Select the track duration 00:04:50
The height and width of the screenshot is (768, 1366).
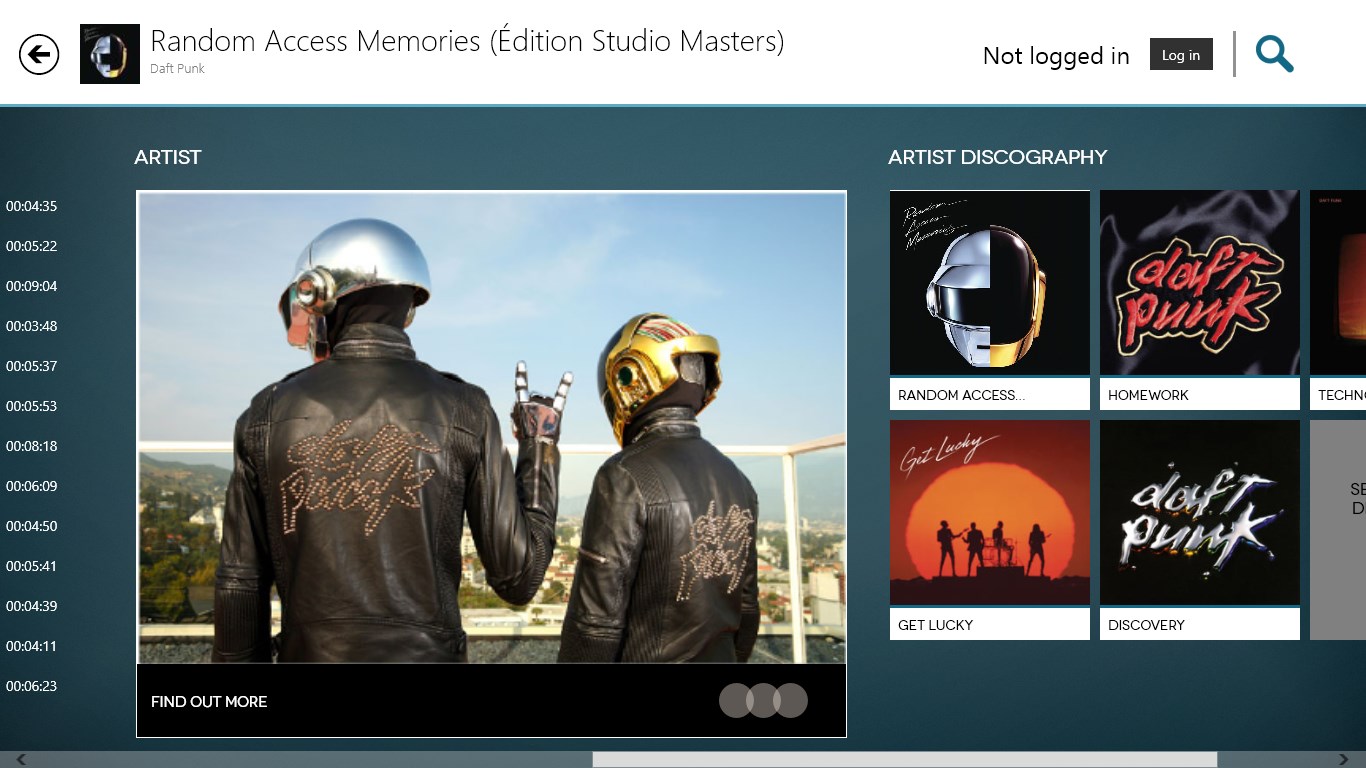pos(31,526)
